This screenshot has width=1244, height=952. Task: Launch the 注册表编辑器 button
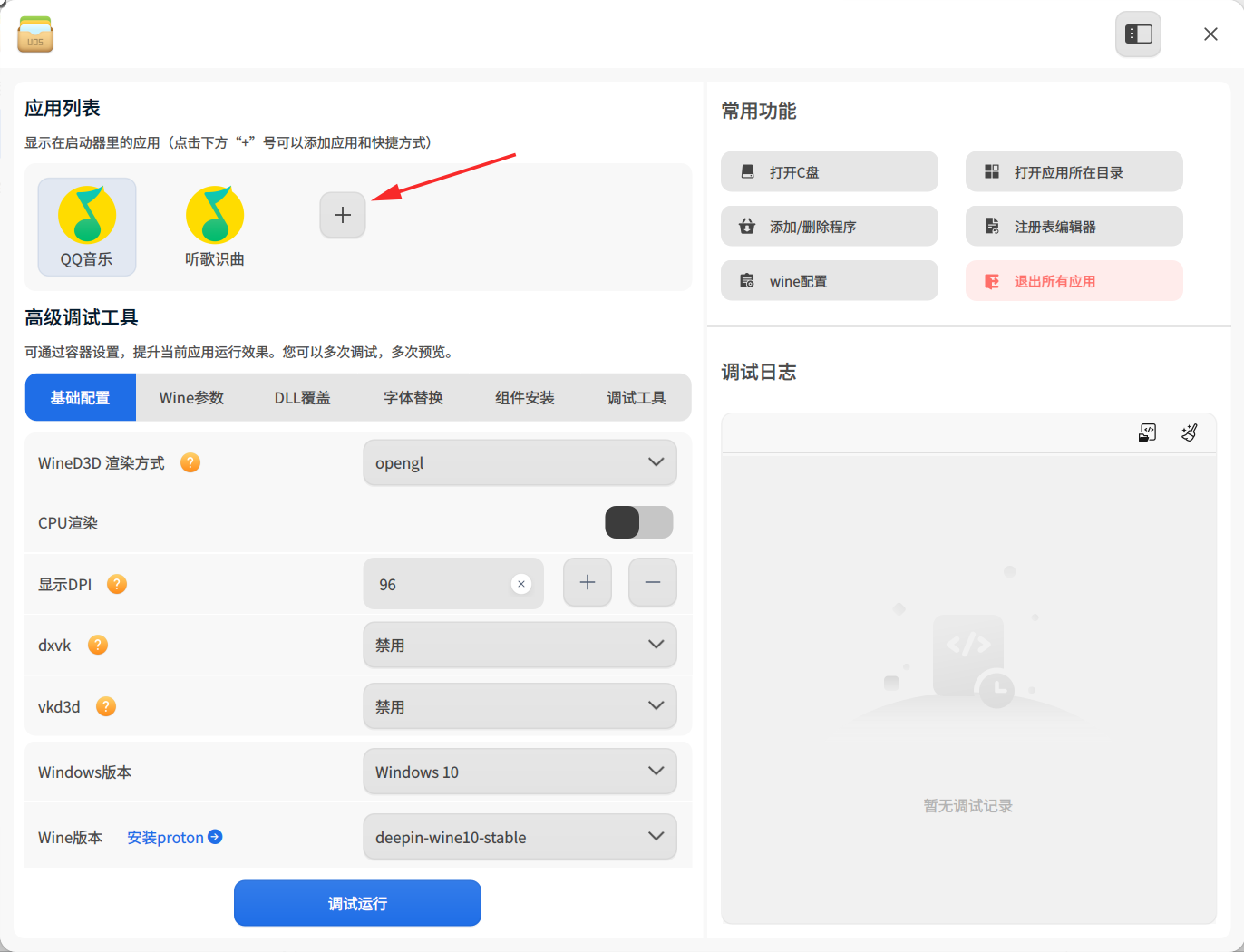click(1074, 226)
